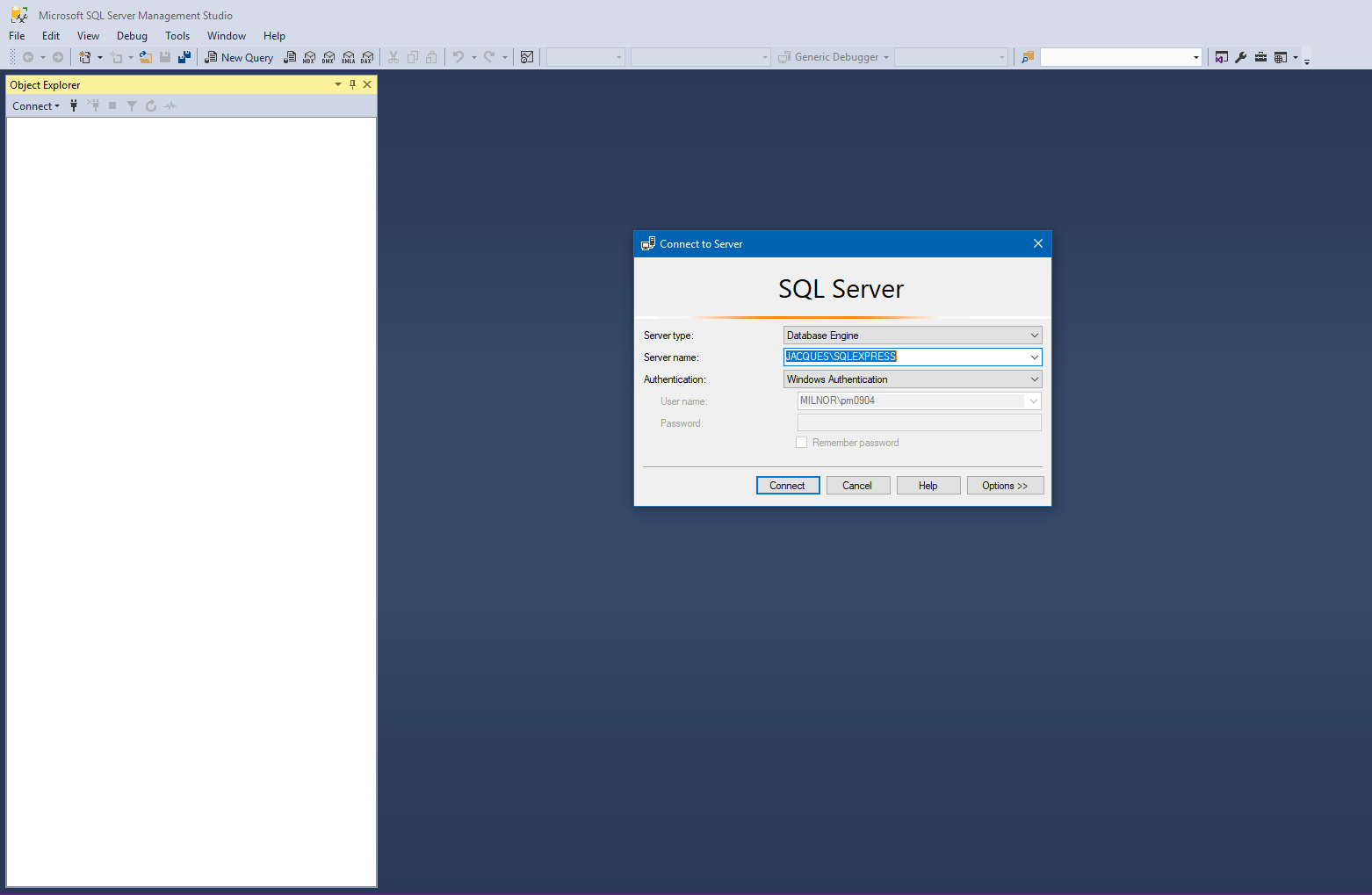This screenshot has height=895, width=1372.
Task: Click the Find in Files icon
Action: (1027, 57)
